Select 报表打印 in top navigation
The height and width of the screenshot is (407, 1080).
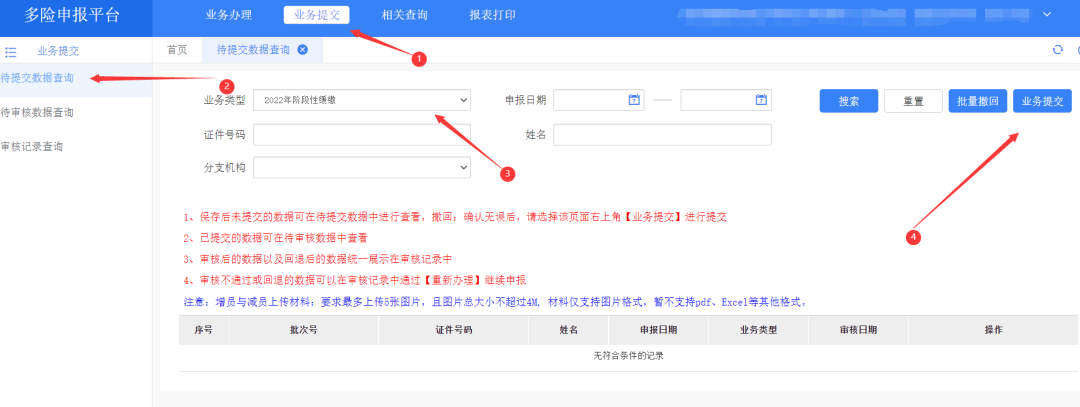point(493,15)
